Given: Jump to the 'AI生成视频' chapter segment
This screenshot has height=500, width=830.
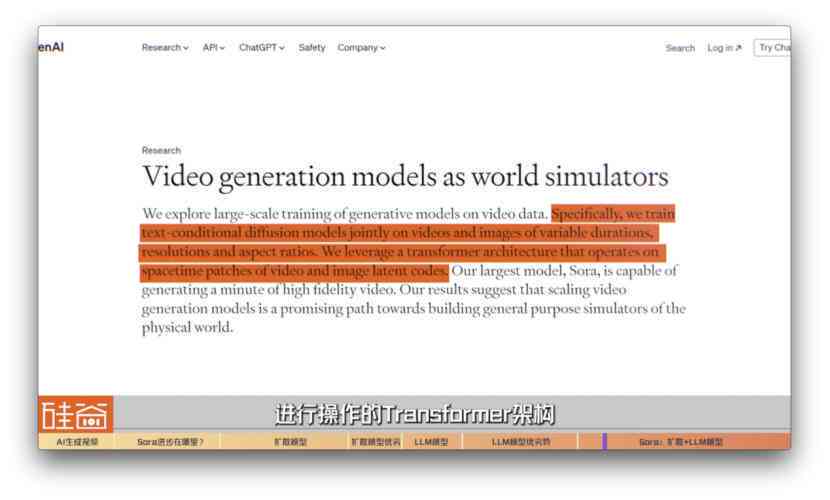Looking at the screenshot, I should tap(77, 441).
